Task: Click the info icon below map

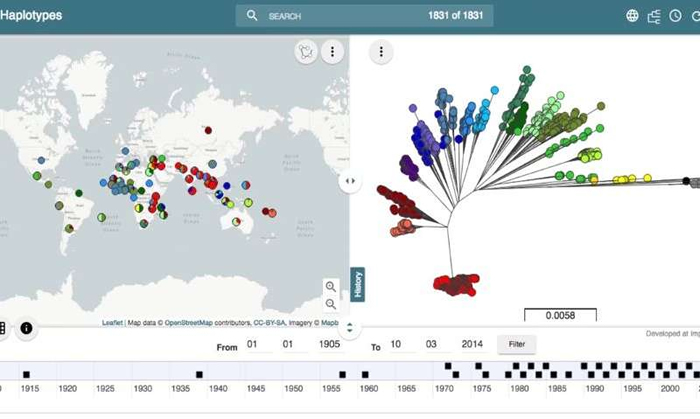Action: click(26, 328)
